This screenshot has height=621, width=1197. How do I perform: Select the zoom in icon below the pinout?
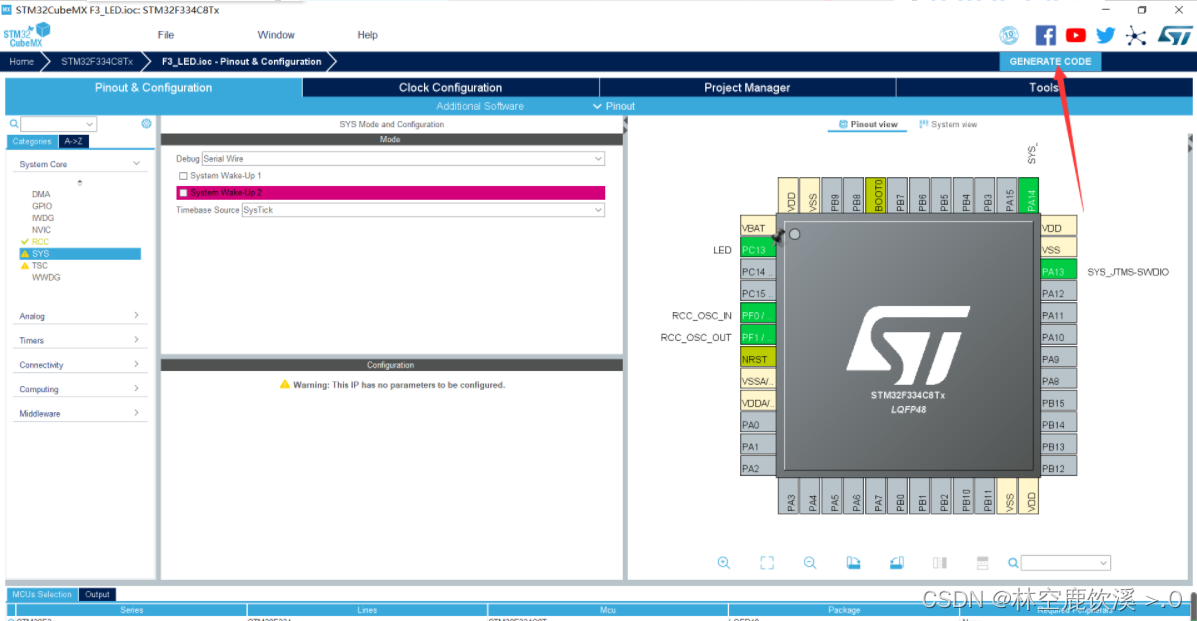point(724,562)
